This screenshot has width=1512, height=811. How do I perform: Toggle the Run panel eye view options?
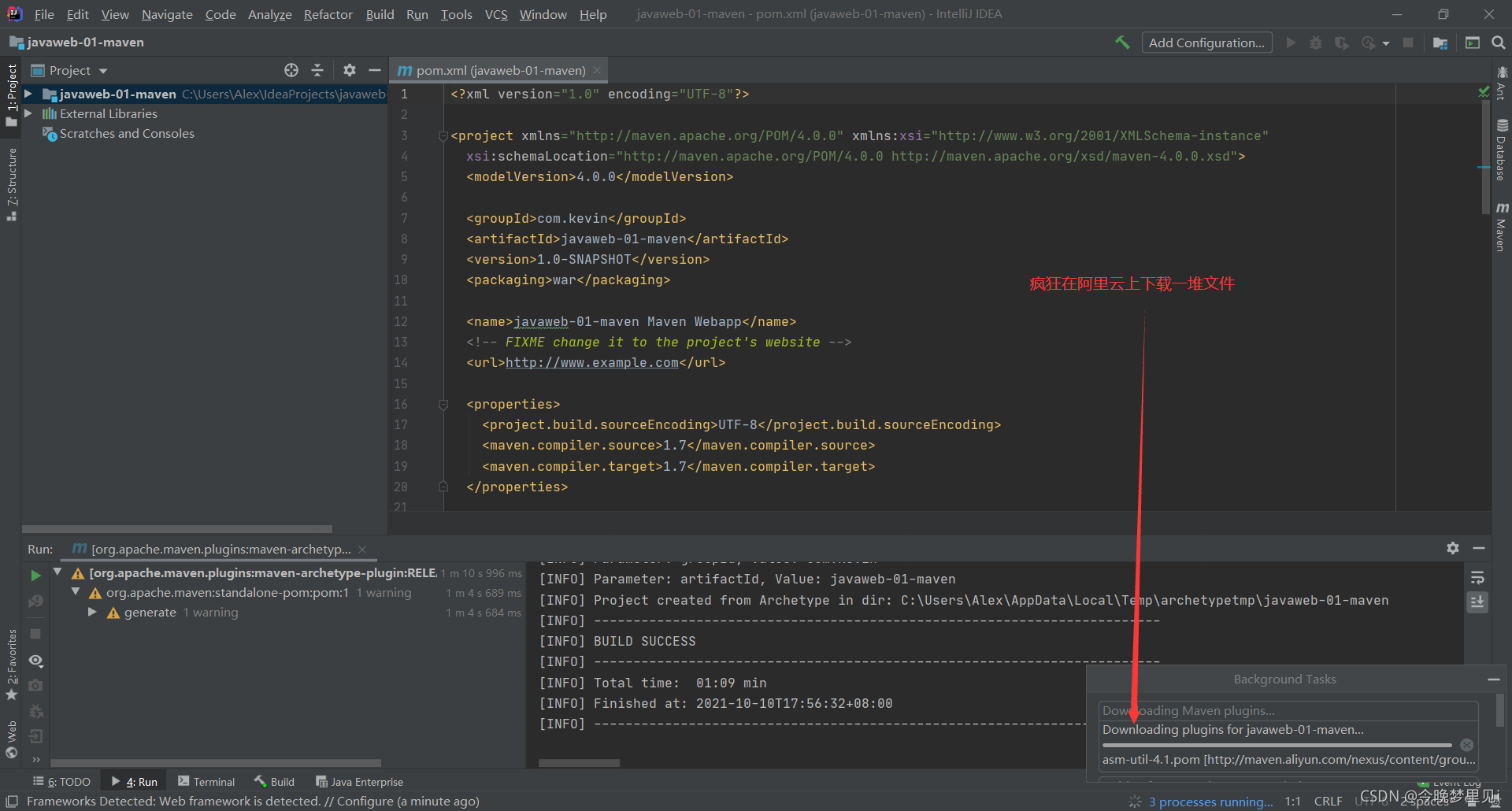tap(35, 661)
